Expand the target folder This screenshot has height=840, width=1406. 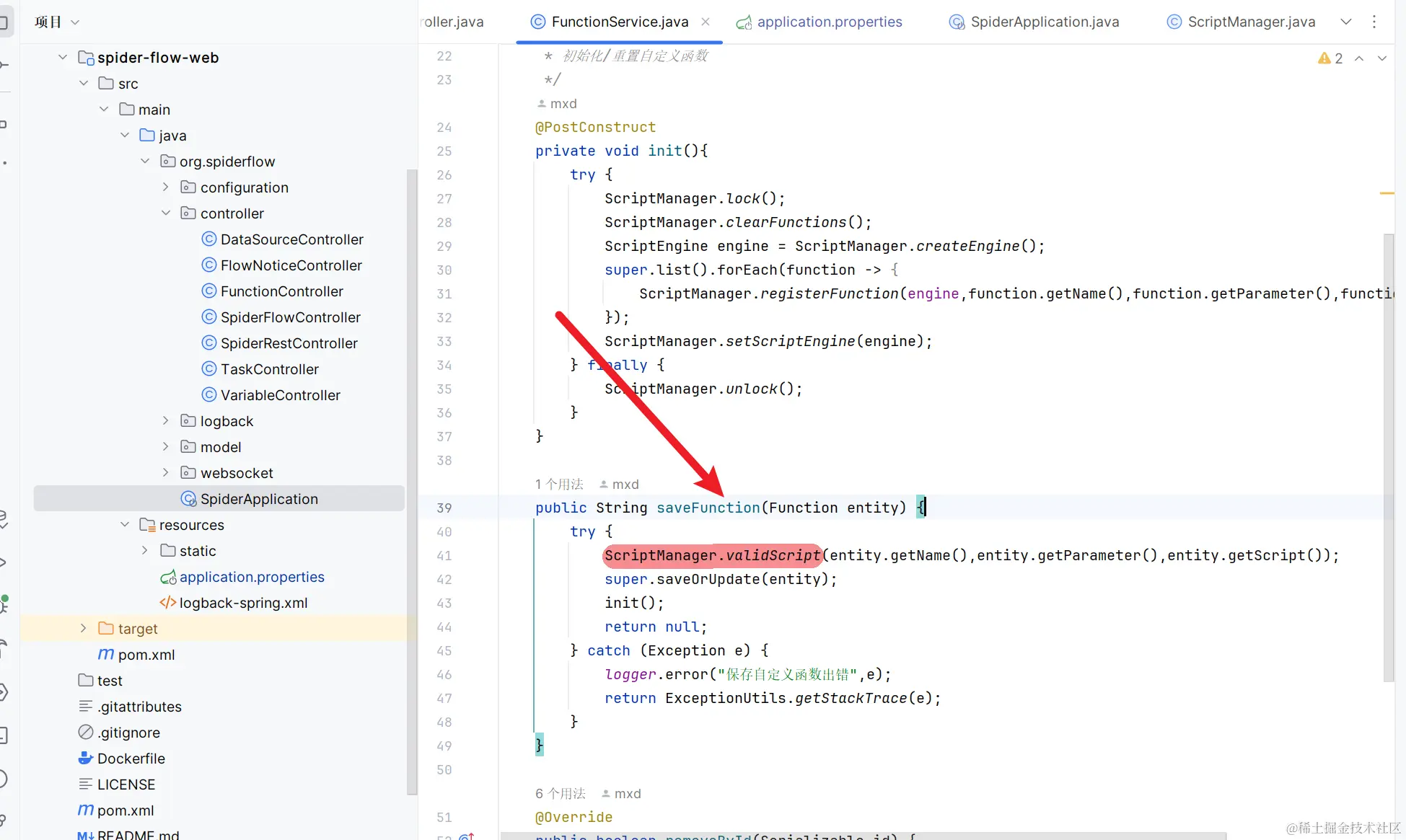coord(84,629)
